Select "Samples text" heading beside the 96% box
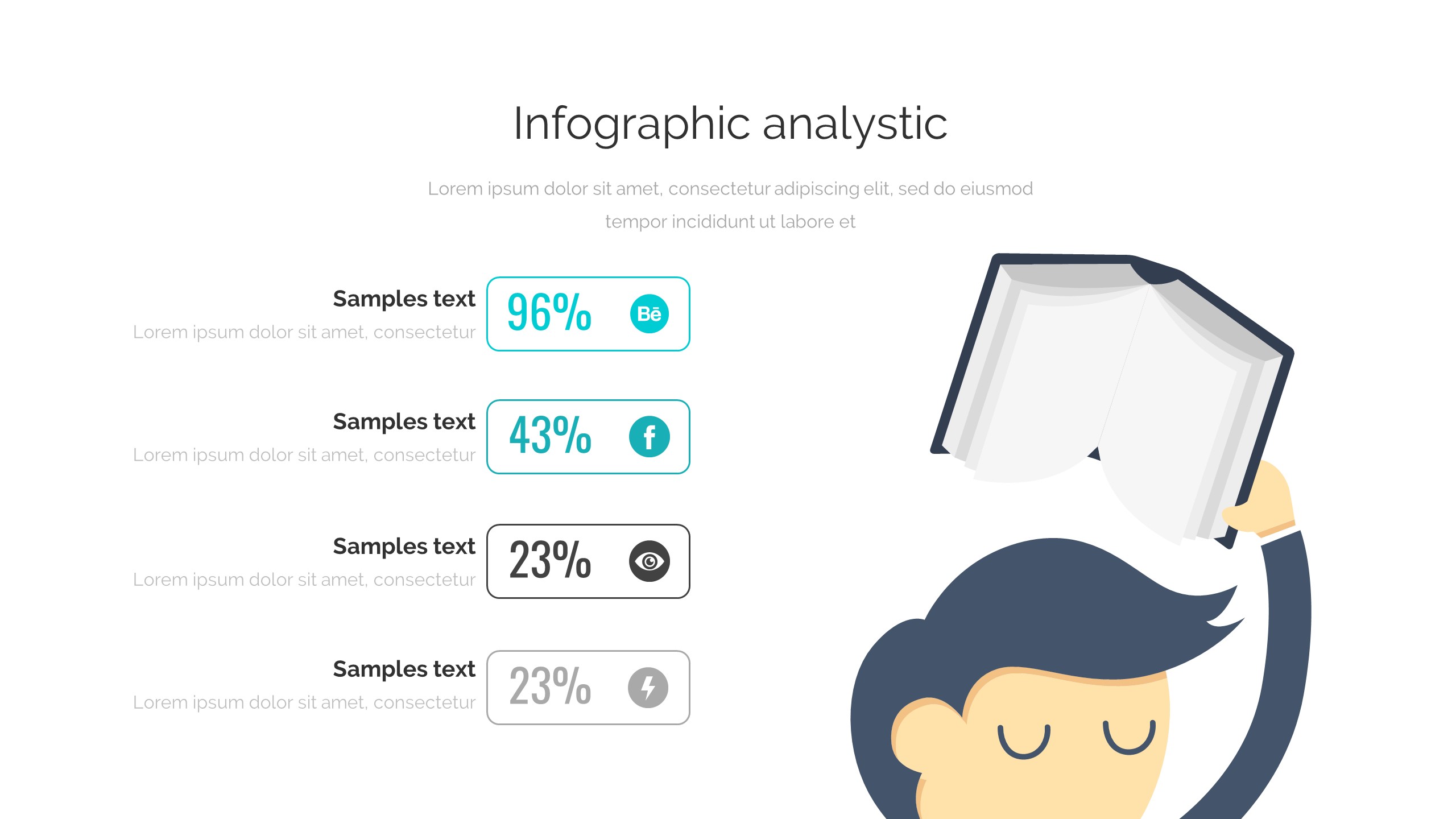Image resolution: width=1456 pixels, height=819 pixels. (x=404, y=299)
